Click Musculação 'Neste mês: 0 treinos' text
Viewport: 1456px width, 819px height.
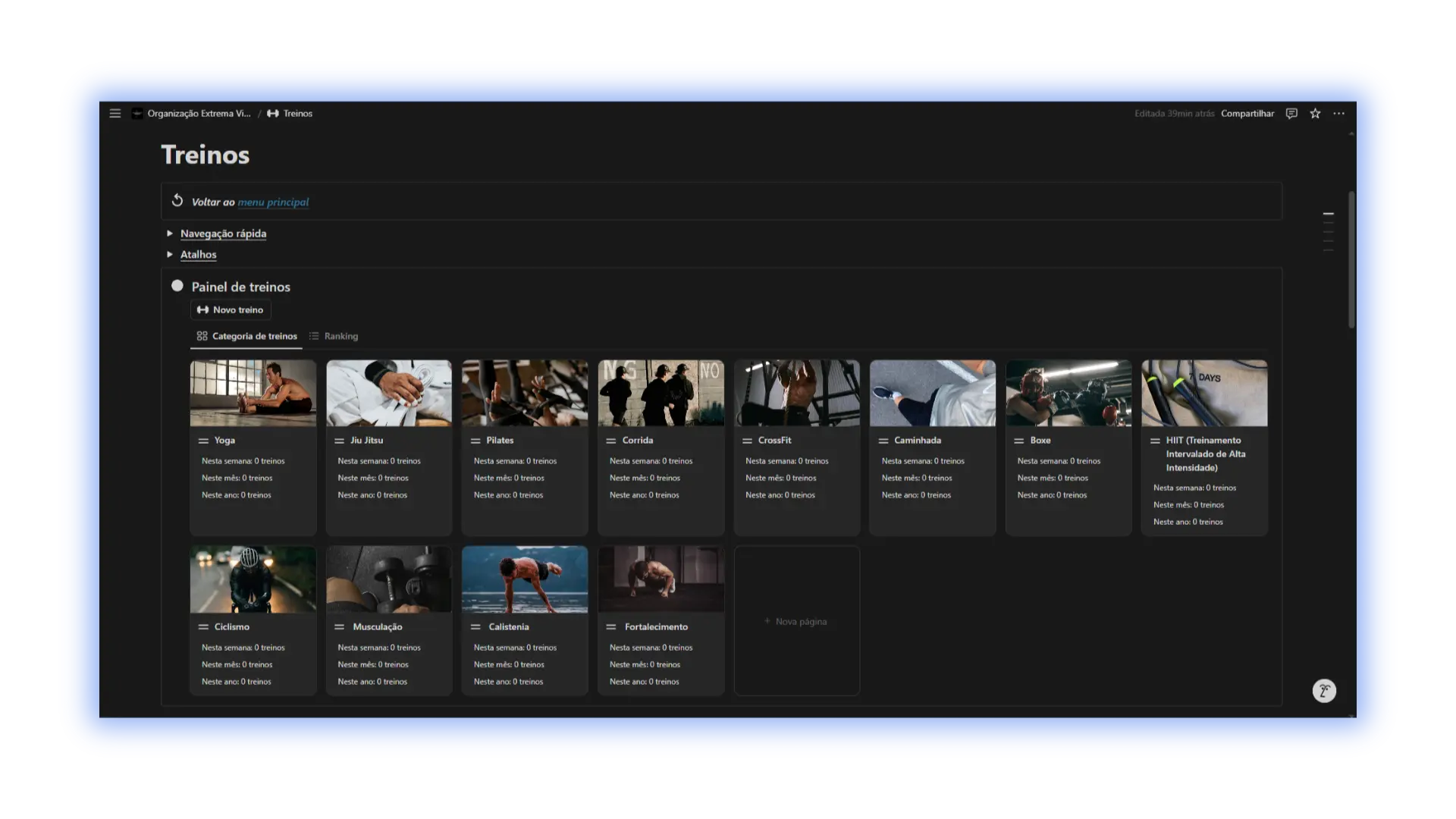pyautogui.click(x=373, y=665)
